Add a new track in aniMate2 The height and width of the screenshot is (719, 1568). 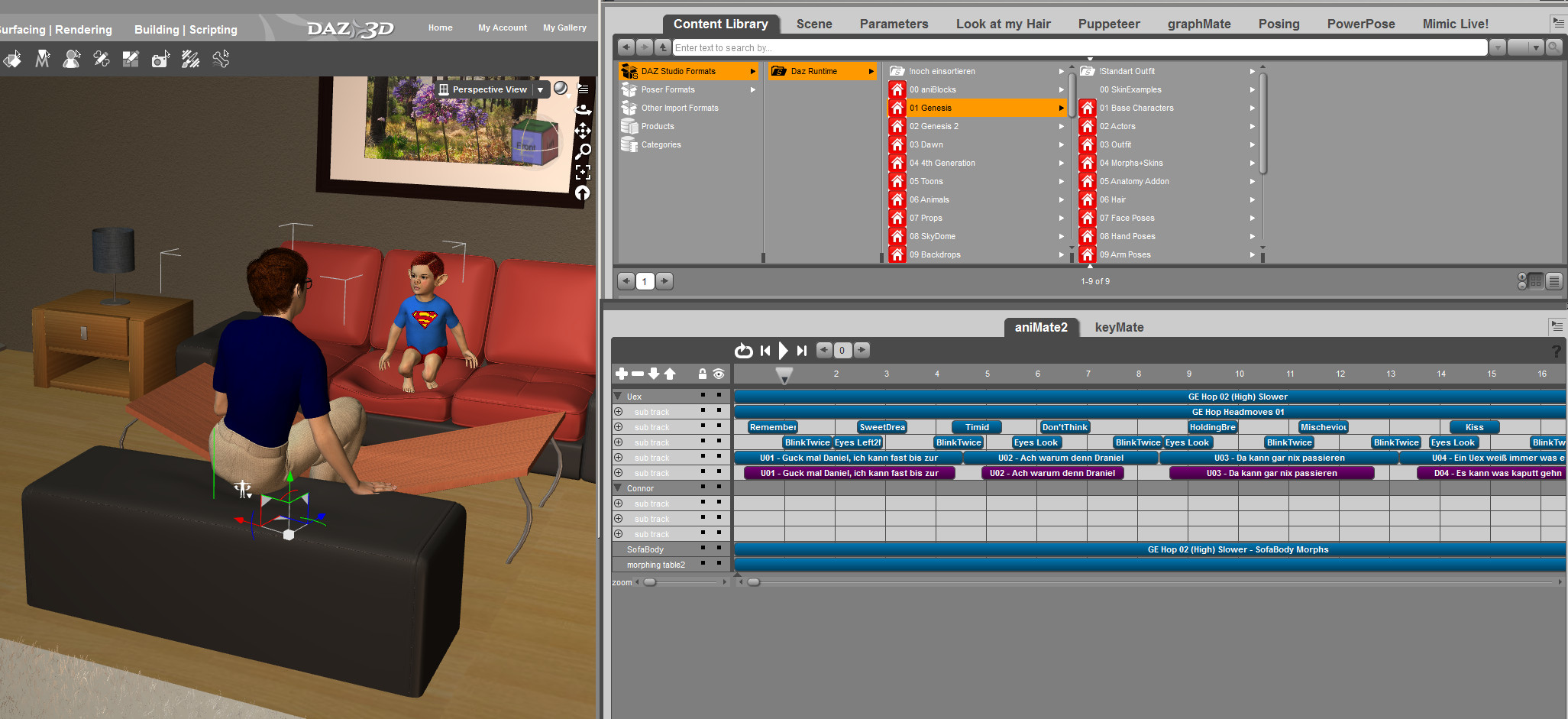pyautogui.click(x=622, y=374)
